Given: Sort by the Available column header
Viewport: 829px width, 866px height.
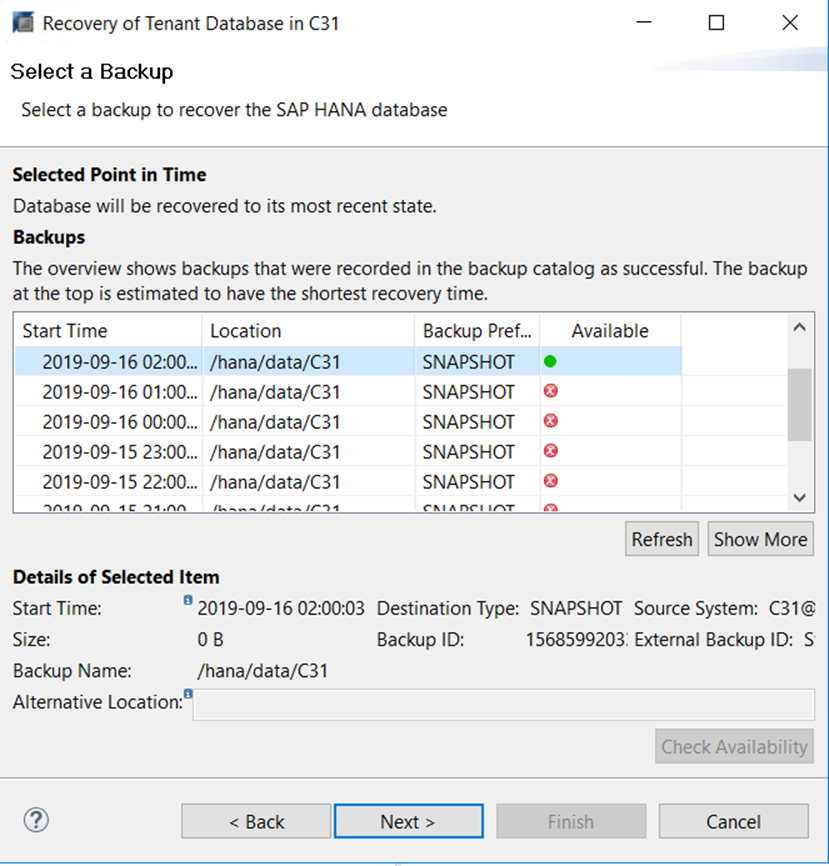Looking at the screenshot, I should pos(610,331).
